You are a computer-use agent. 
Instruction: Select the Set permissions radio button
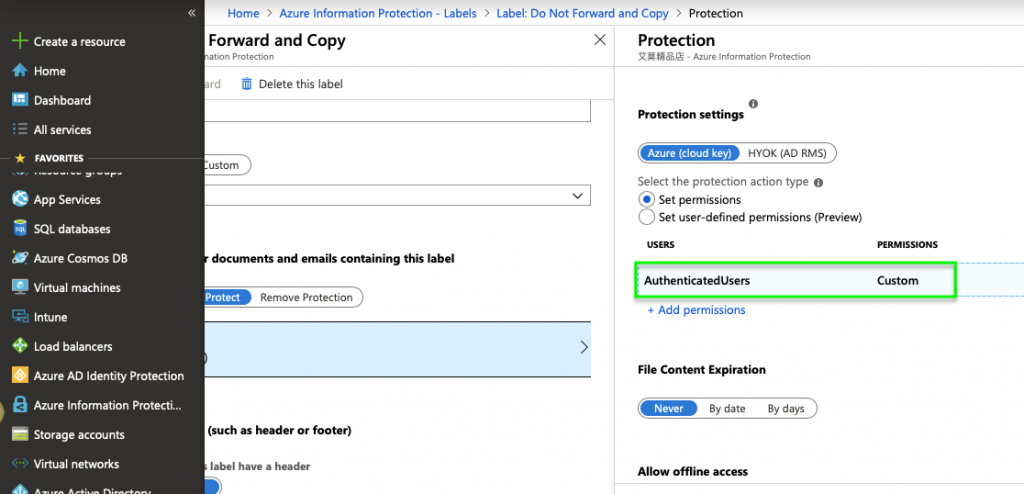pyautogui.click(x=646, y=200)
